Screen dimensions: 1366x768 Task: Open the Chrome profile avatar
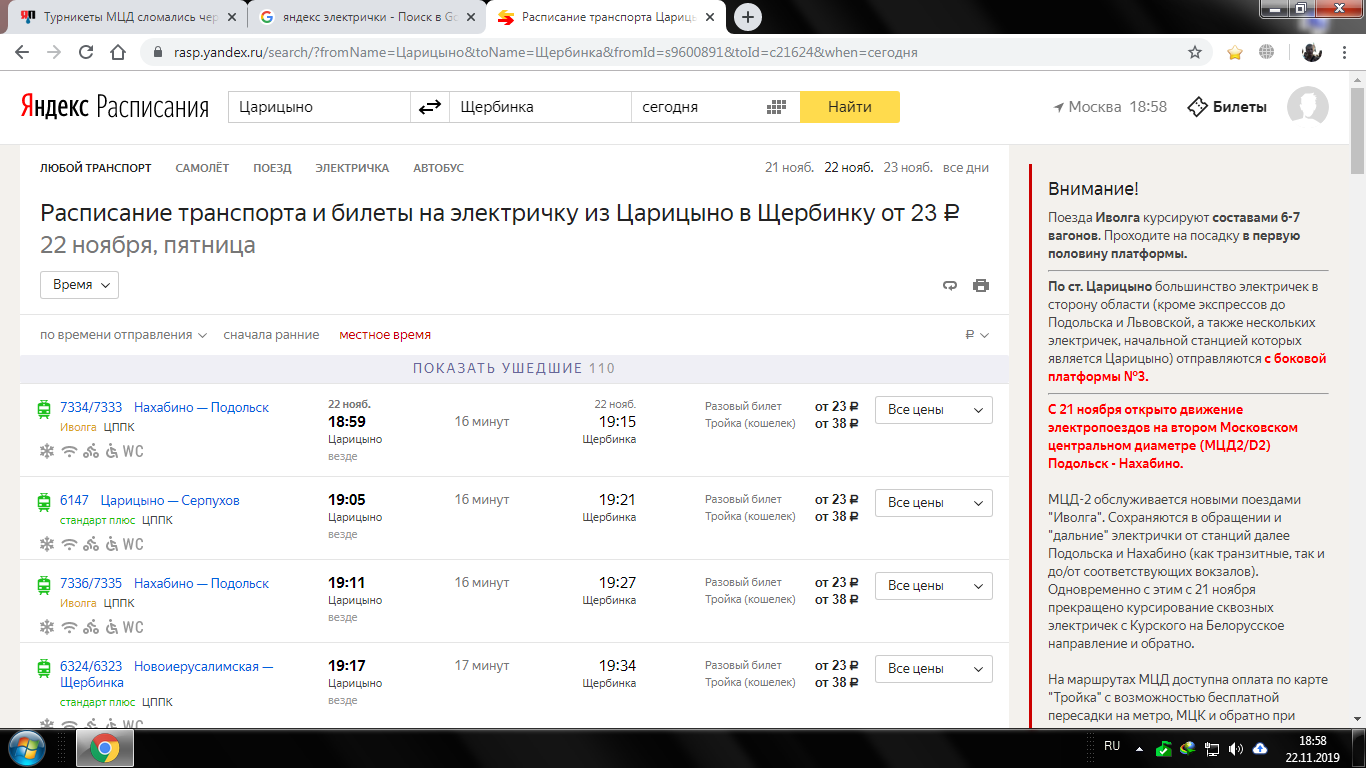(x=1312, y=53)
